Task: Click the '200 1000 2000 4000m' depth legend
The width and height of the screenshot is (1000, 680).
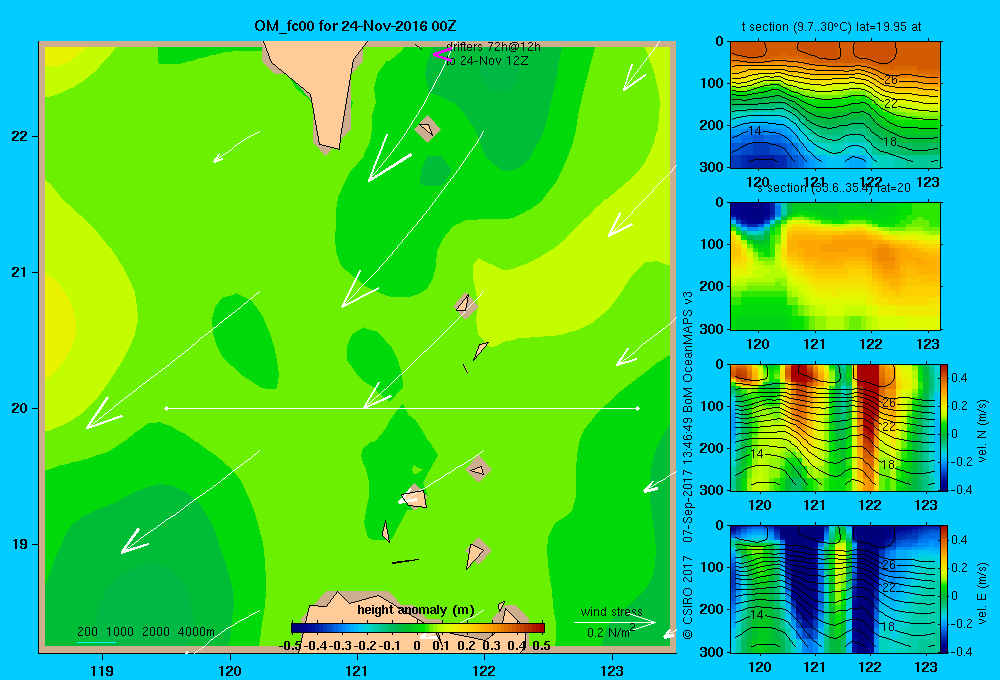Action: pos(145,632)
